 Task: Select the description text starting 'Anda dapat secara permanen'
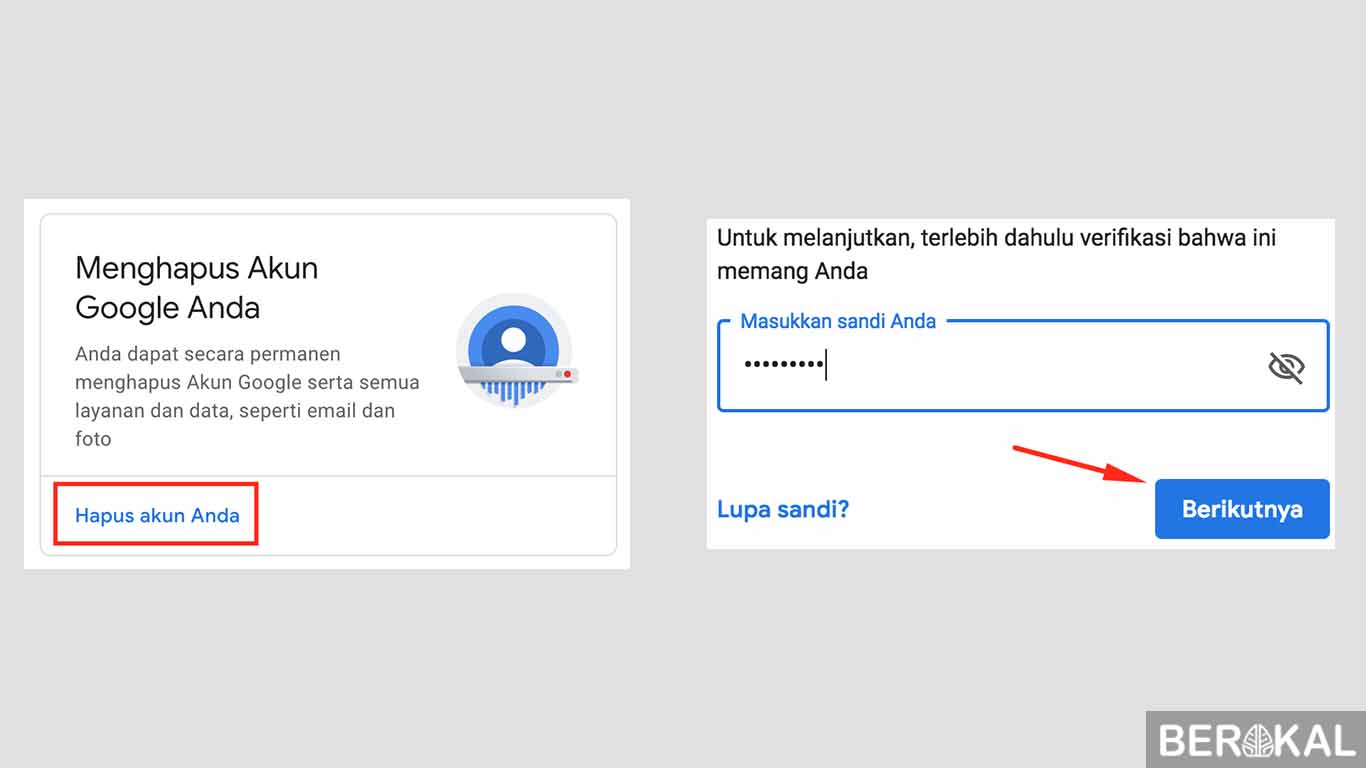[x=248, y=396]
